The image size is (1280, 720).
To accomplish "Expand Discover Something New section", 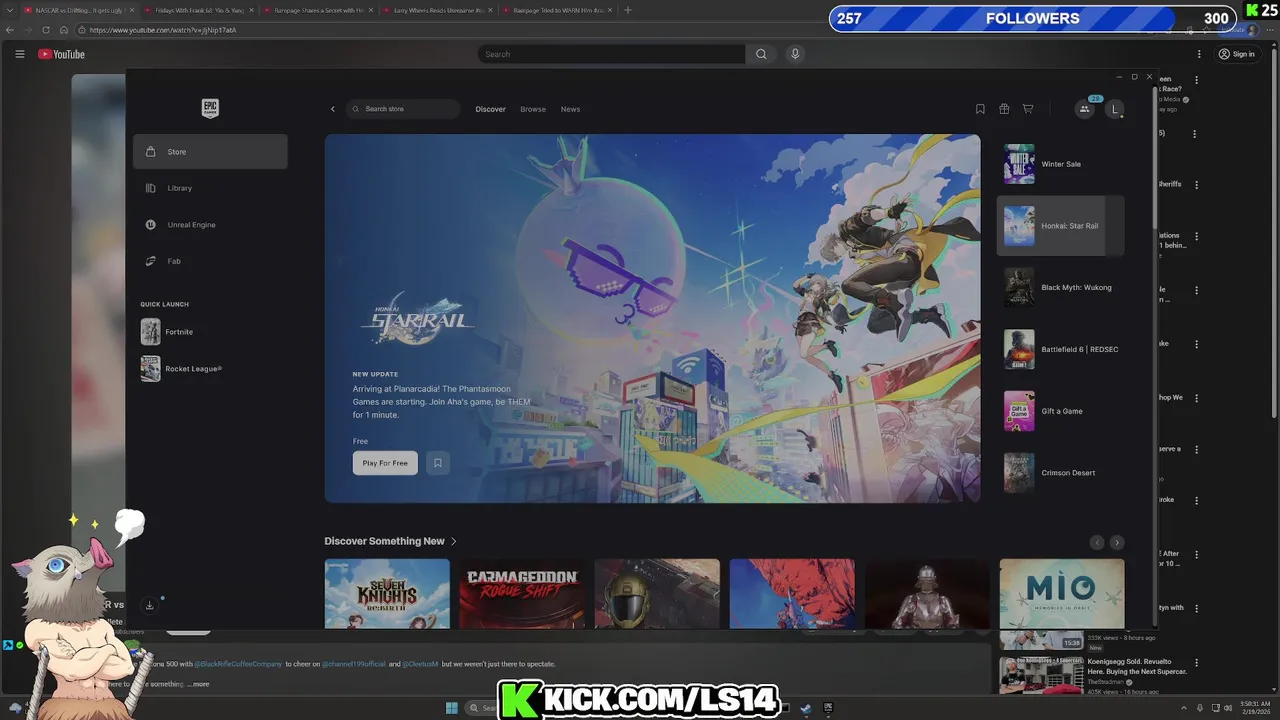I will tap(390, 541).
